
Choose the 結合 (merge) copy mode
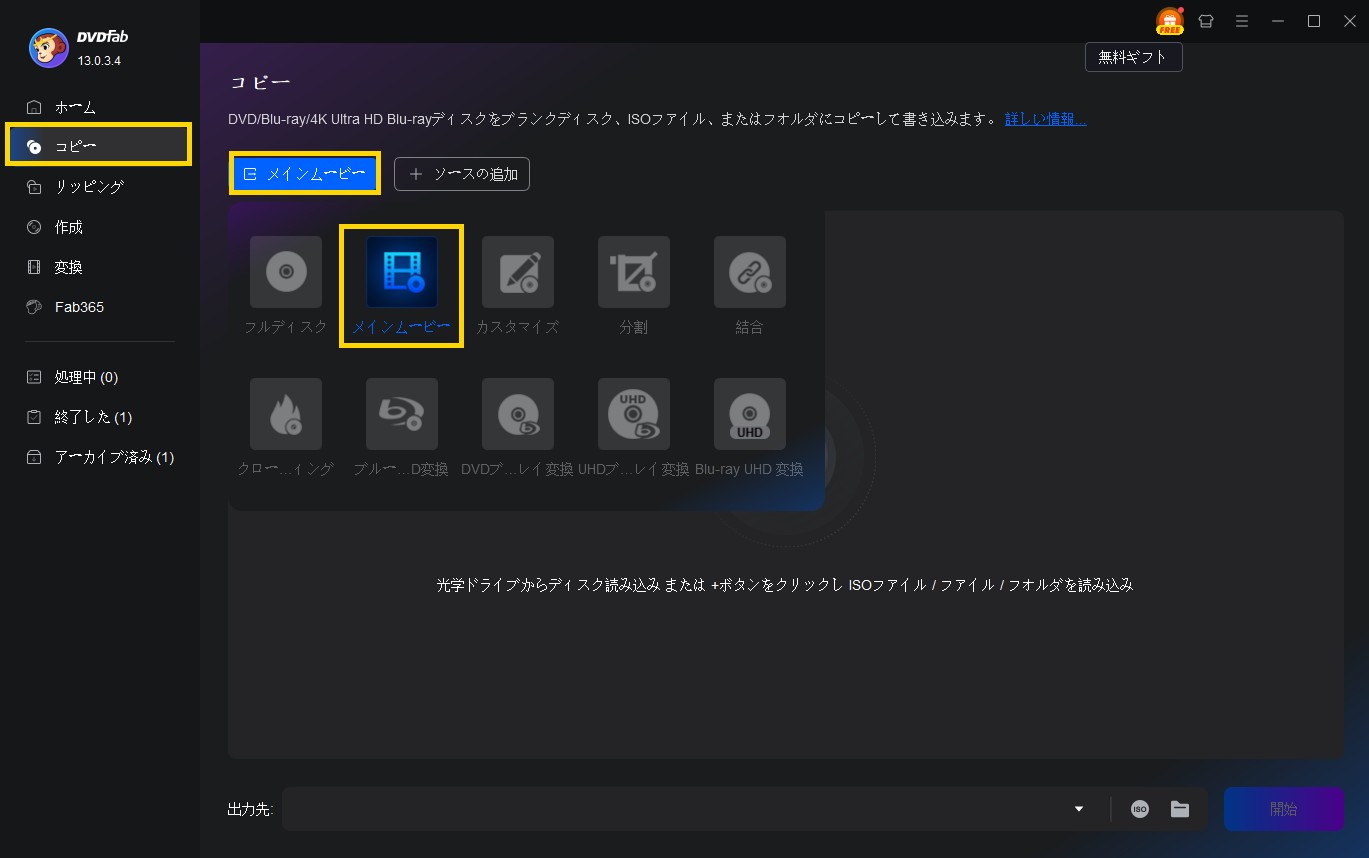750,272
